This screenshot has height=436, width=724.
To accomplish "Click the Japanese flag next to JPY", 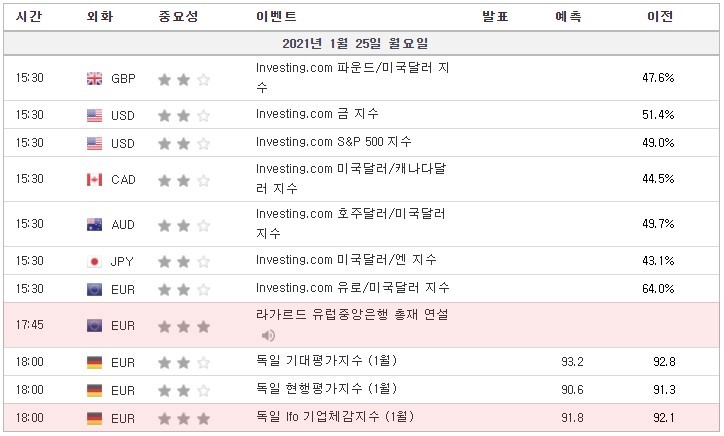I will click(95, 262).
